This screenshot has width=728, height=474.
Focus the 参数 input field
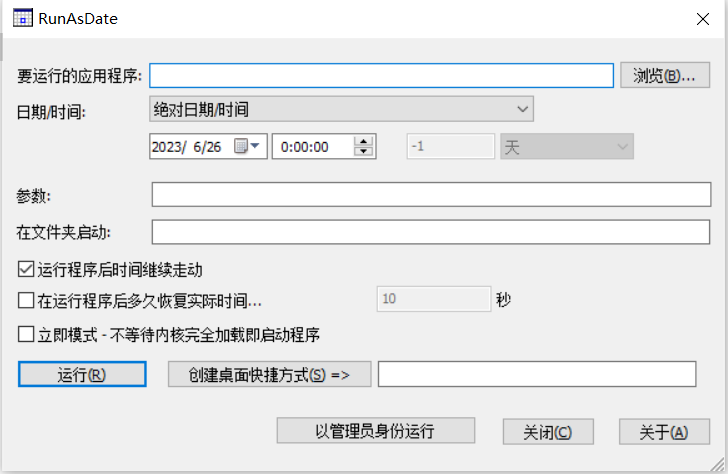pyautogui.click(x=431, y=195)
